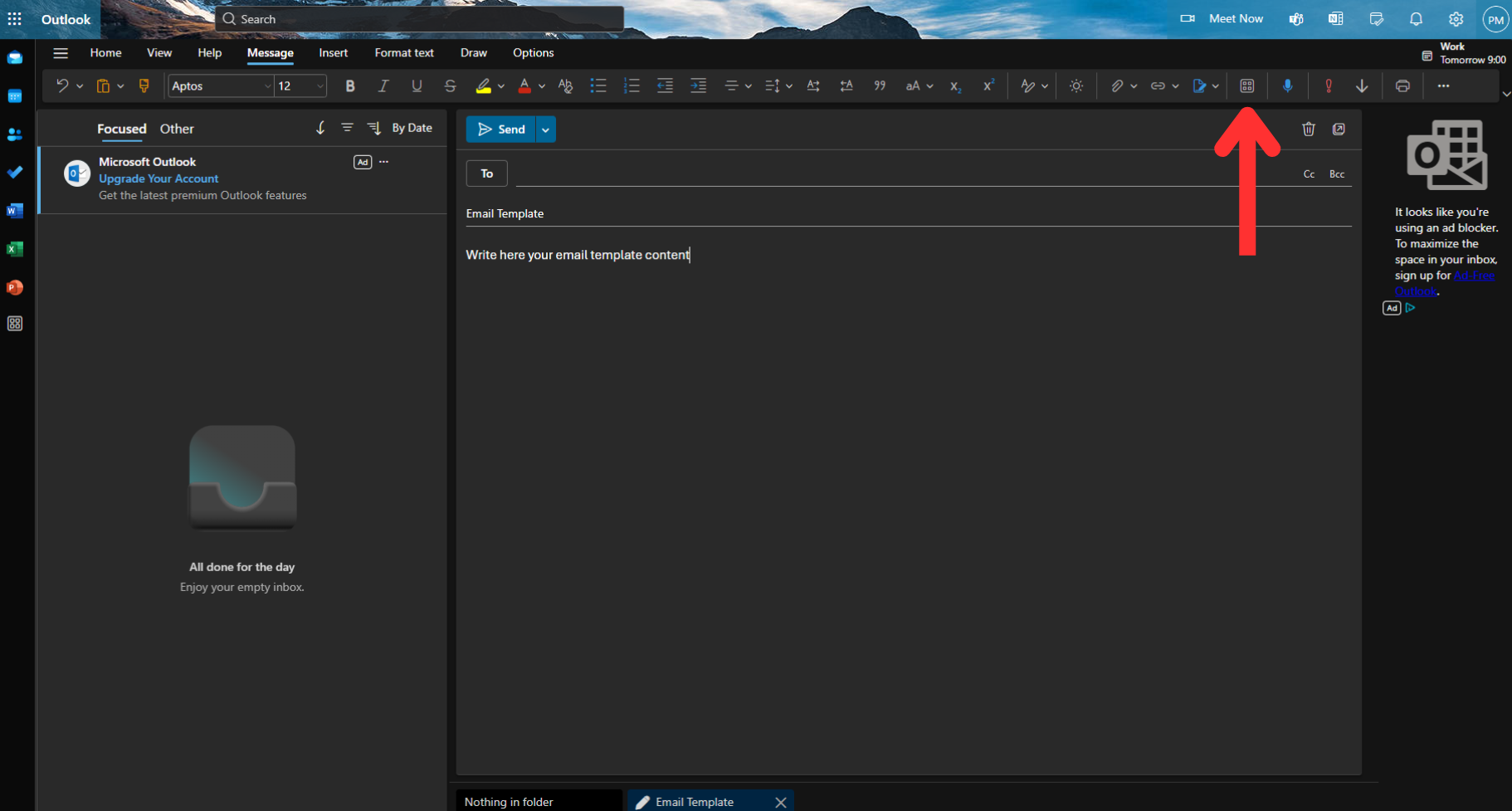Mark message as high importance
Viewport: 1512px width, 811px height.
(1328, 85)
